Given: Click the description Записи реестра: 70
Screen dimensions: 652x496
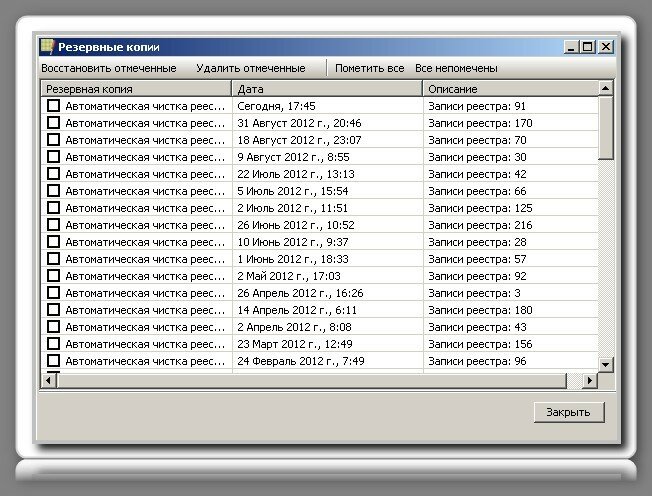Looking at the screenshot, I should (477, 140).
